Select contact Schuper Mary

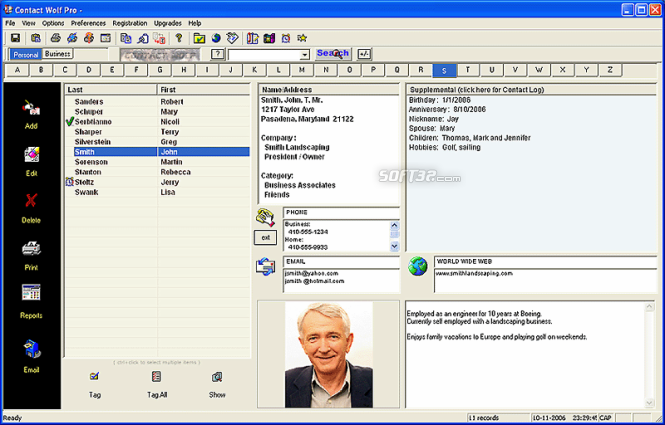[157, 112]
